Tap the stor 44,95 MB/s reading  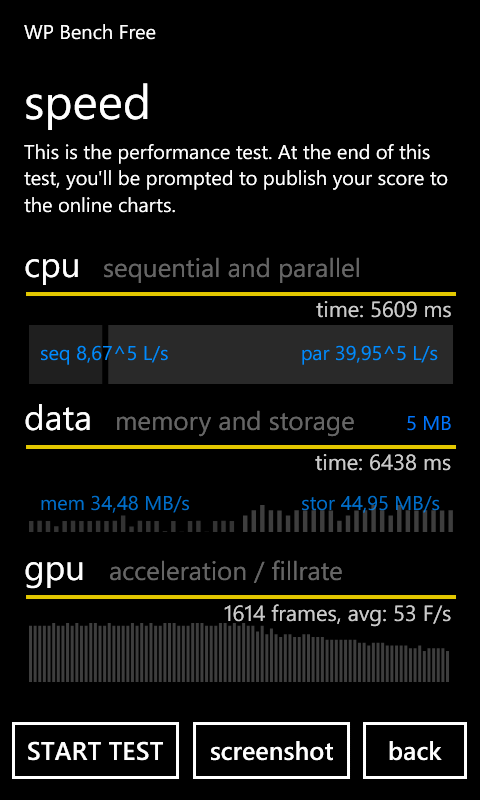(x=370, y=504)
